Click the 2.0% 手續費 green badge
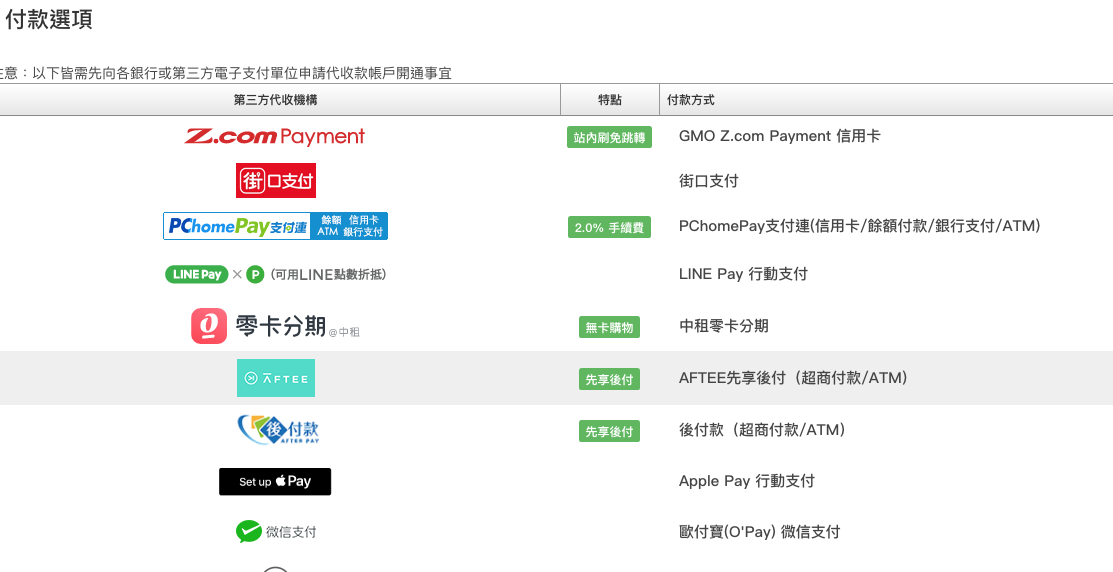 coord(609,227)
